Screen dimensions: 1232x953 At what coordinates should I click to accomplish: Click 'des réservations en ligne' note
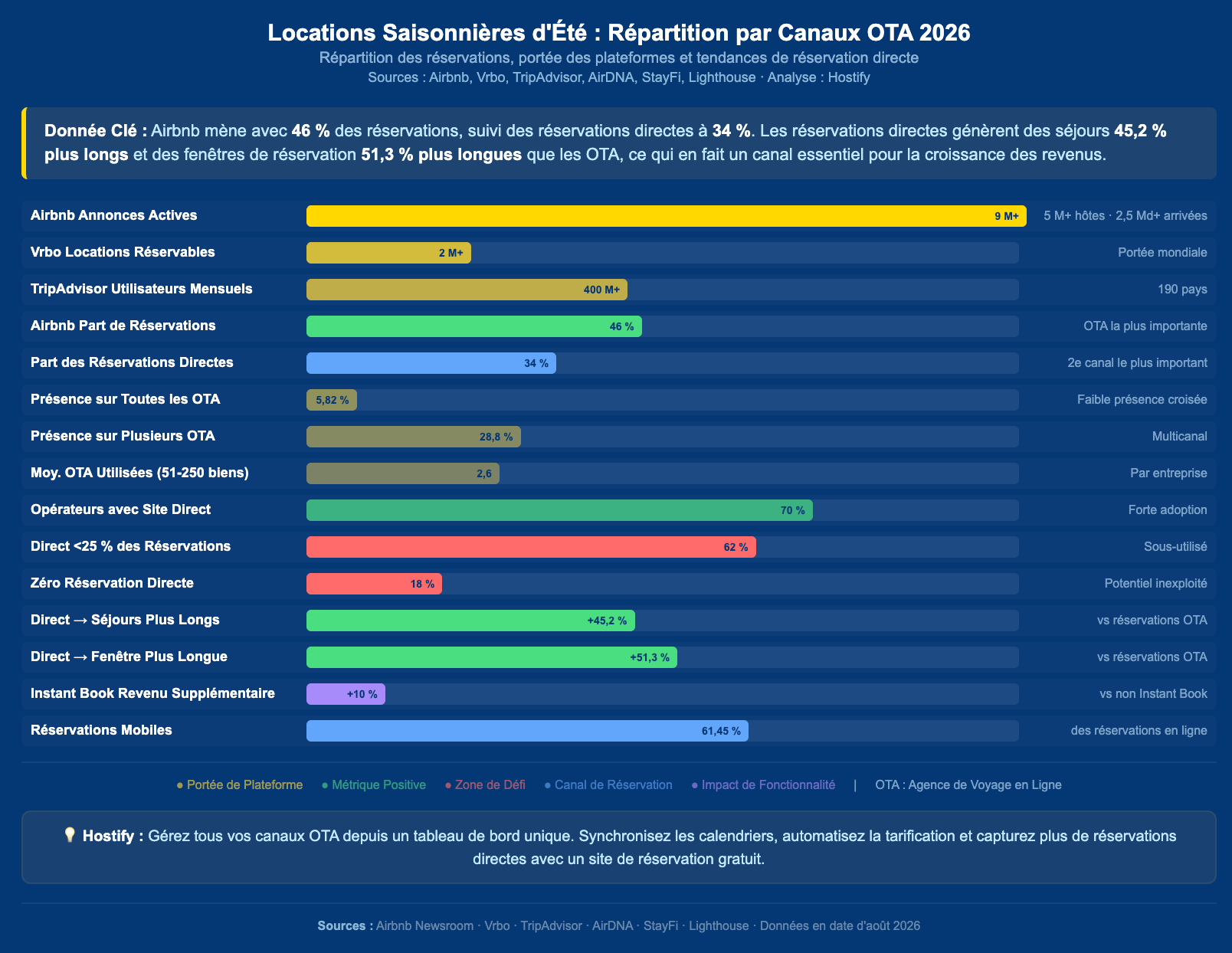pos(1139,730)
